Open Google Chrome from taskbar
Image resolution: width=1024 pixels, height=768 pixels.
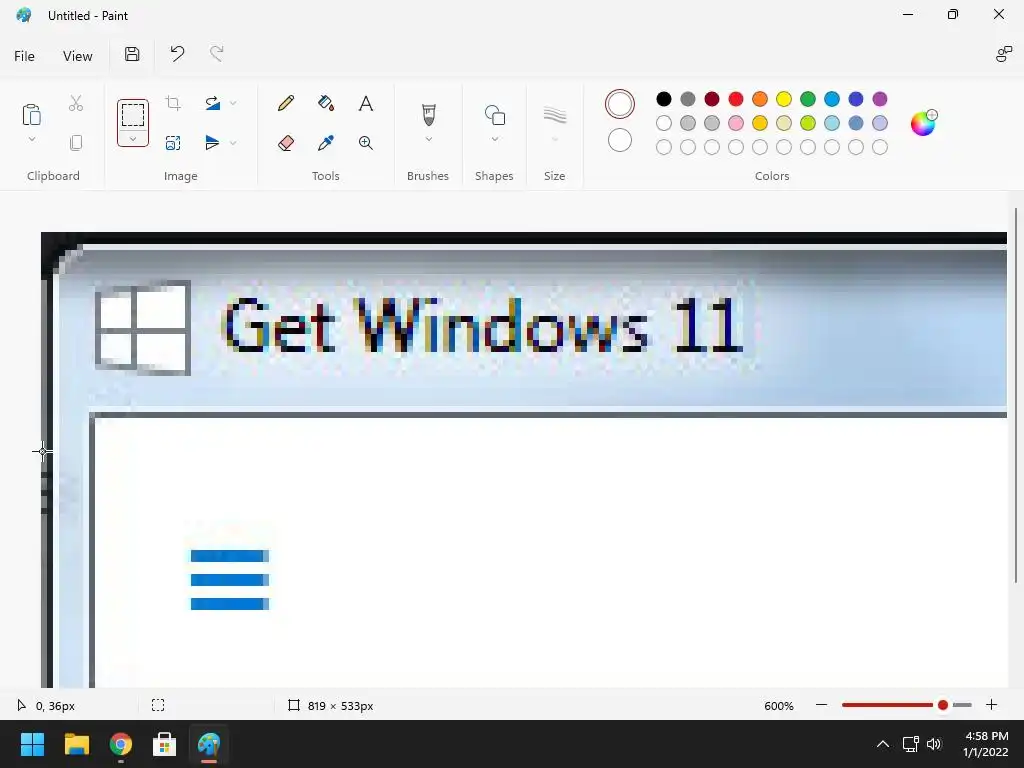[121, 744]
